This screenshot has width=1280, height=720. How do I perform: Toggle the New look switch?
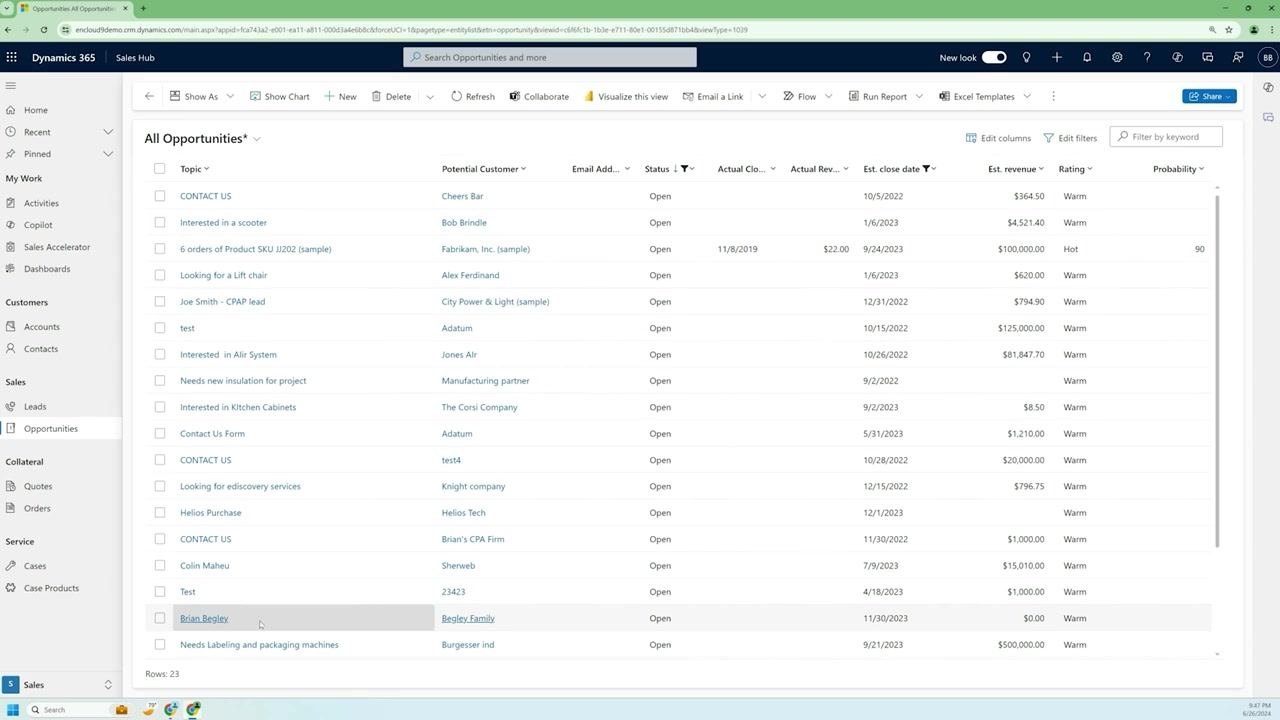tap(994, 57)
